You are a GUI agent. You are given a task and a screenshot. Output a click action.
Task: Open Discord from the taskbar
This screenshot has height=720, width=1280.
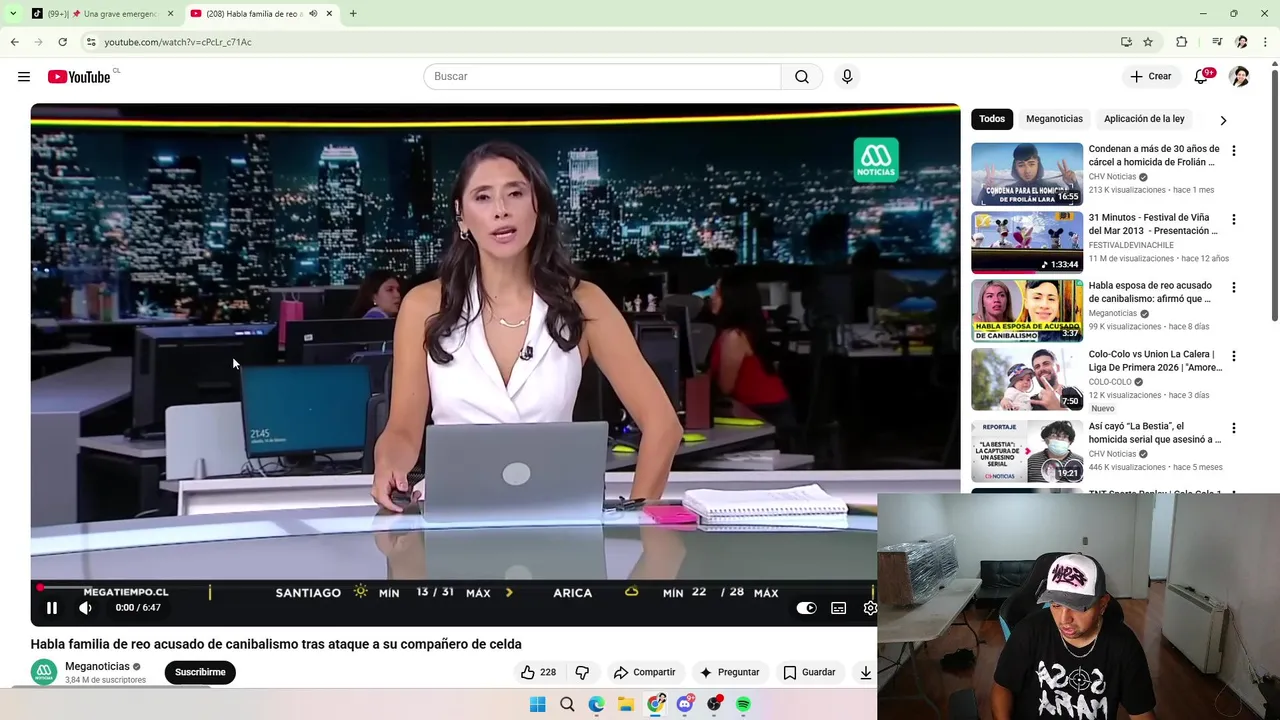(685, 704)
